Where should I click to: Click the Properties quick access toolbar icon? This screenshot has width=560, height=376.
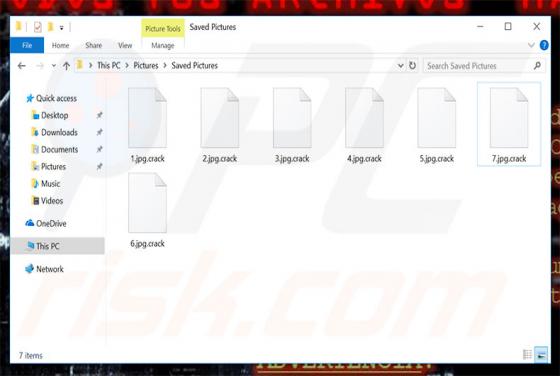38,27
